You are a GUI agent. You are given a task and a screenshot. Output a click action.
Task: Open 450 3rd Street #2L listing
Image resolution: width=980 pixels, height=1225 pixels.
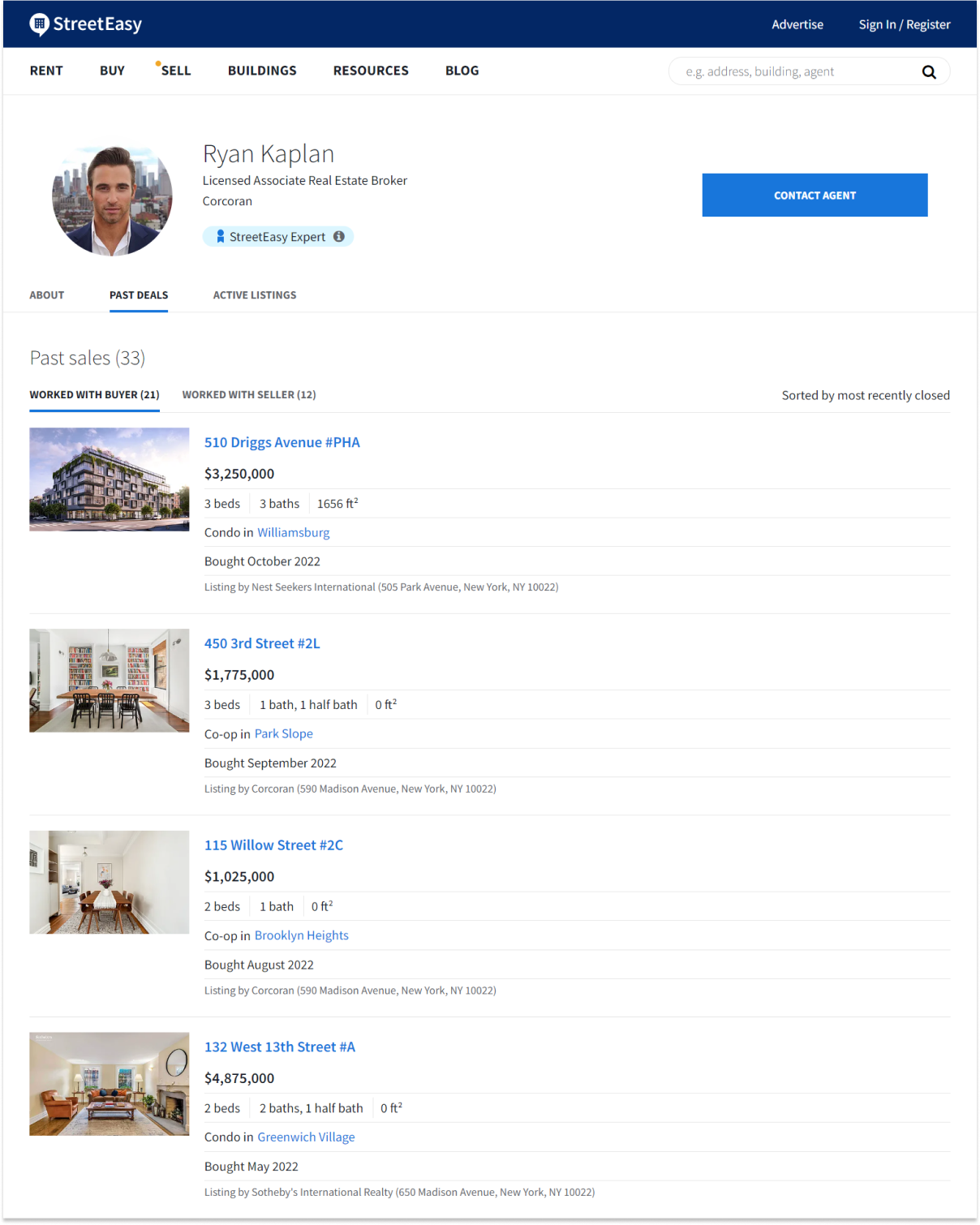click(262, 643)
